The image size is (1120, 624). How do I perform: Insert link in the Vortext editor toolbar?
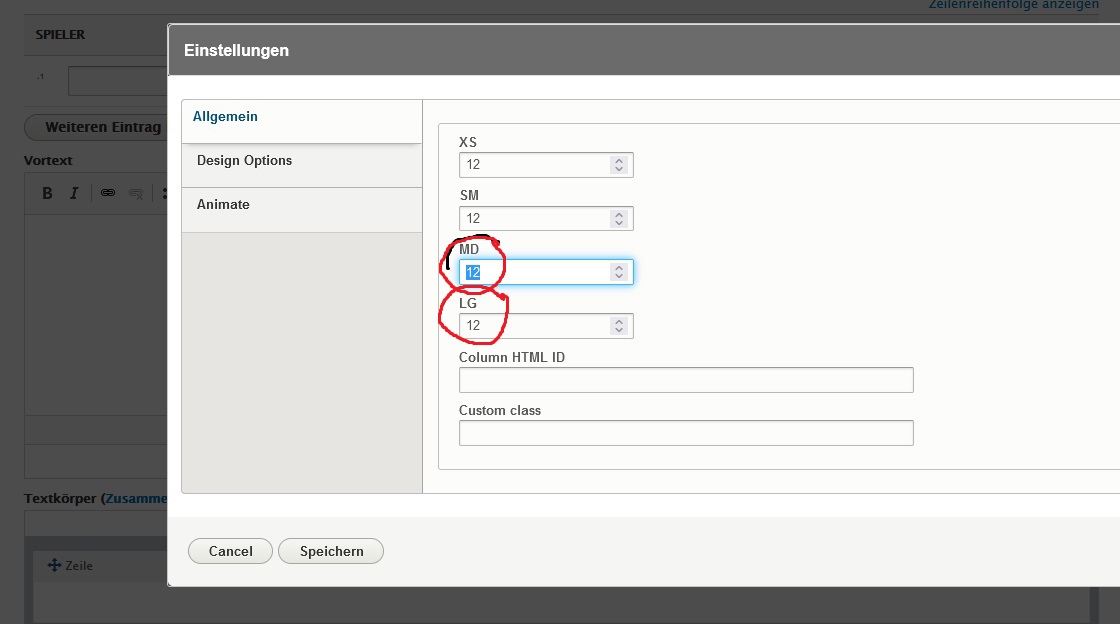pos(108,193)
